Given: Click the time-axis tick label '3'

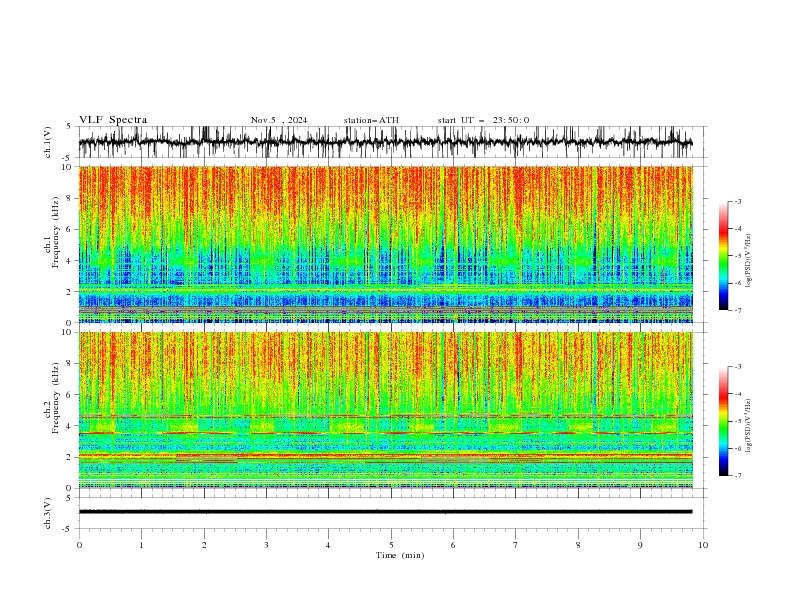Looking at the screenshot, I should tap(266, 545).
